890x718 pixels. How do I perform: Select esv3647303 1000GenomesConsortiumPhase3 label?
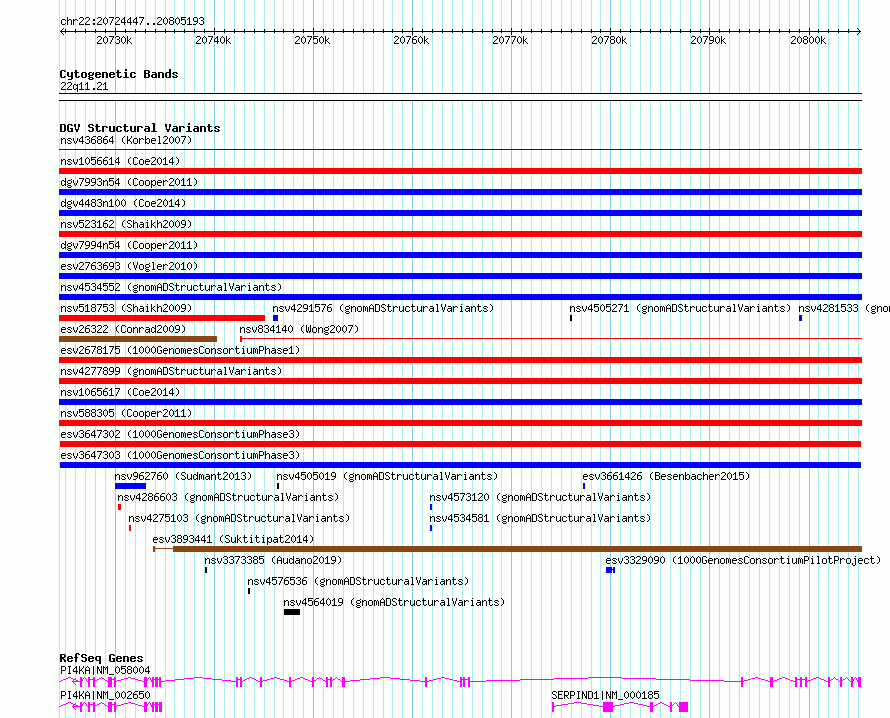180,455
